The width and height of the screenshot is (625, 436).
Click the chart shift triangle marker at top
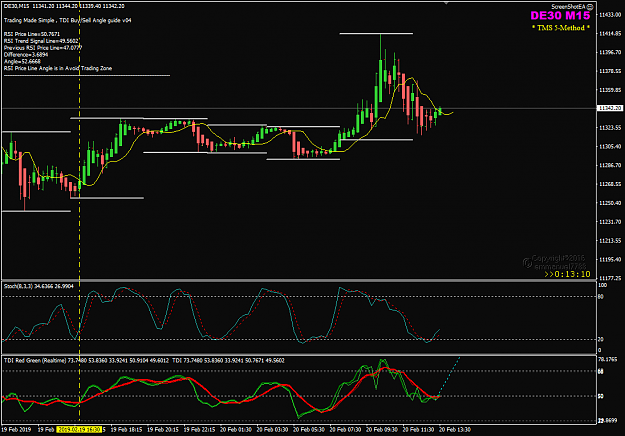click(446, 3)
